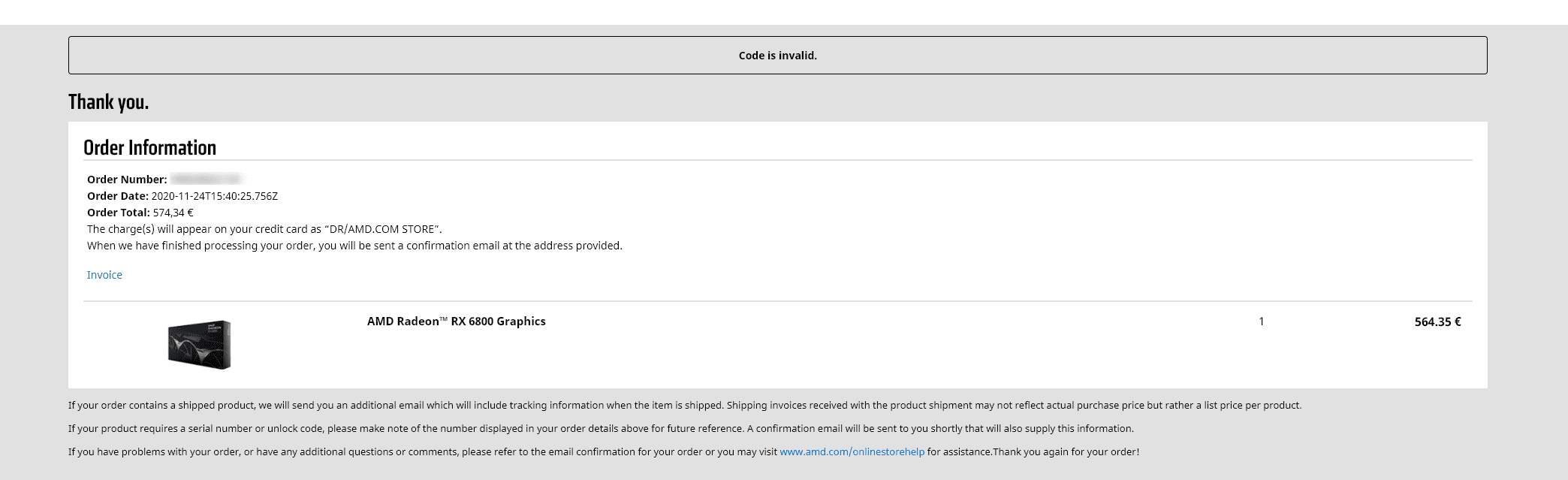Image resolution: width=1568 pixels, height=480 pixels.
Task: Click the Order Total label
Action: tap(119, 213)
